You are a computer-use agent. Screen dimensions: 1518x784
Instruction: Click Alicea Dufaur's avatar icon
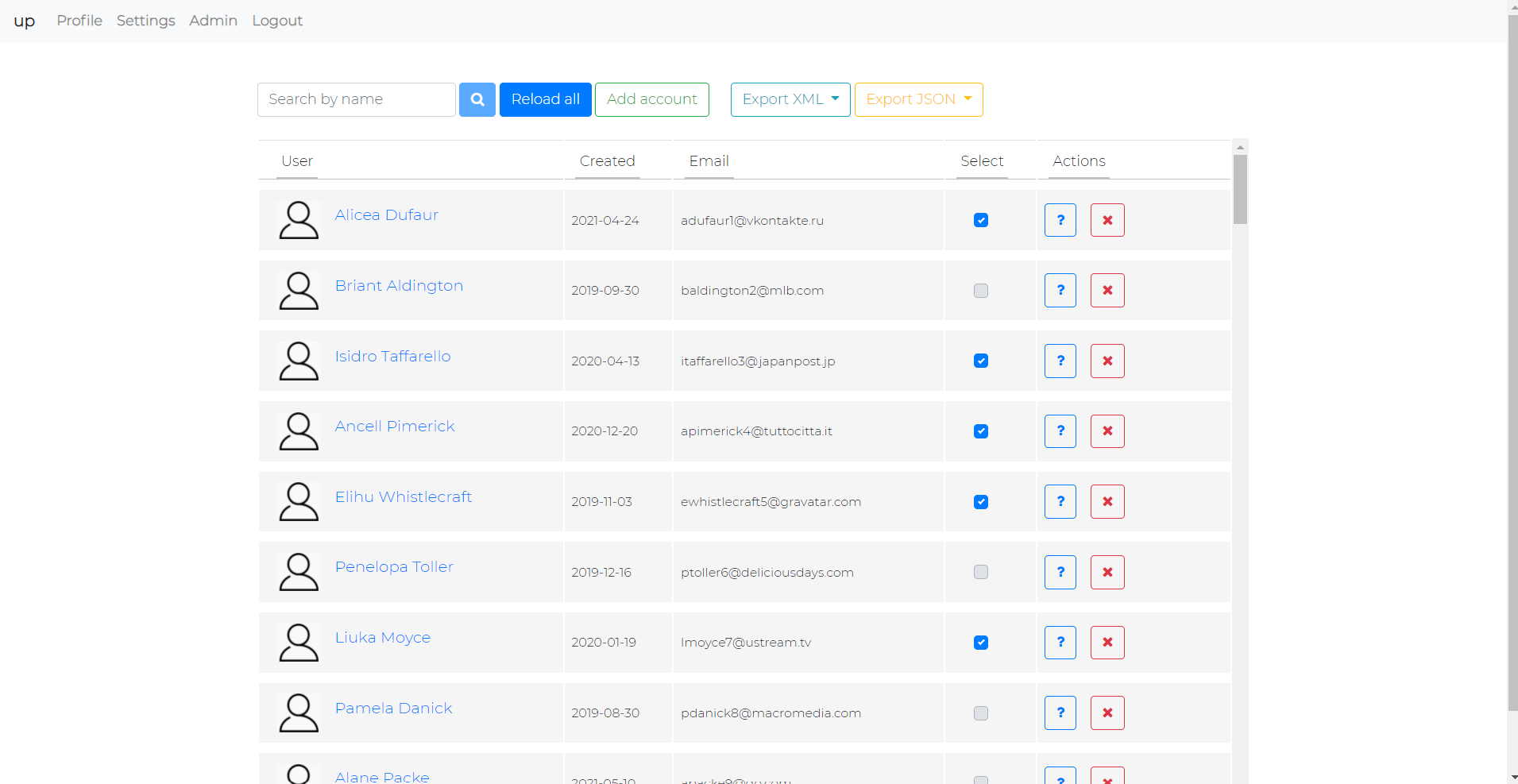click(x=299, y=220)
